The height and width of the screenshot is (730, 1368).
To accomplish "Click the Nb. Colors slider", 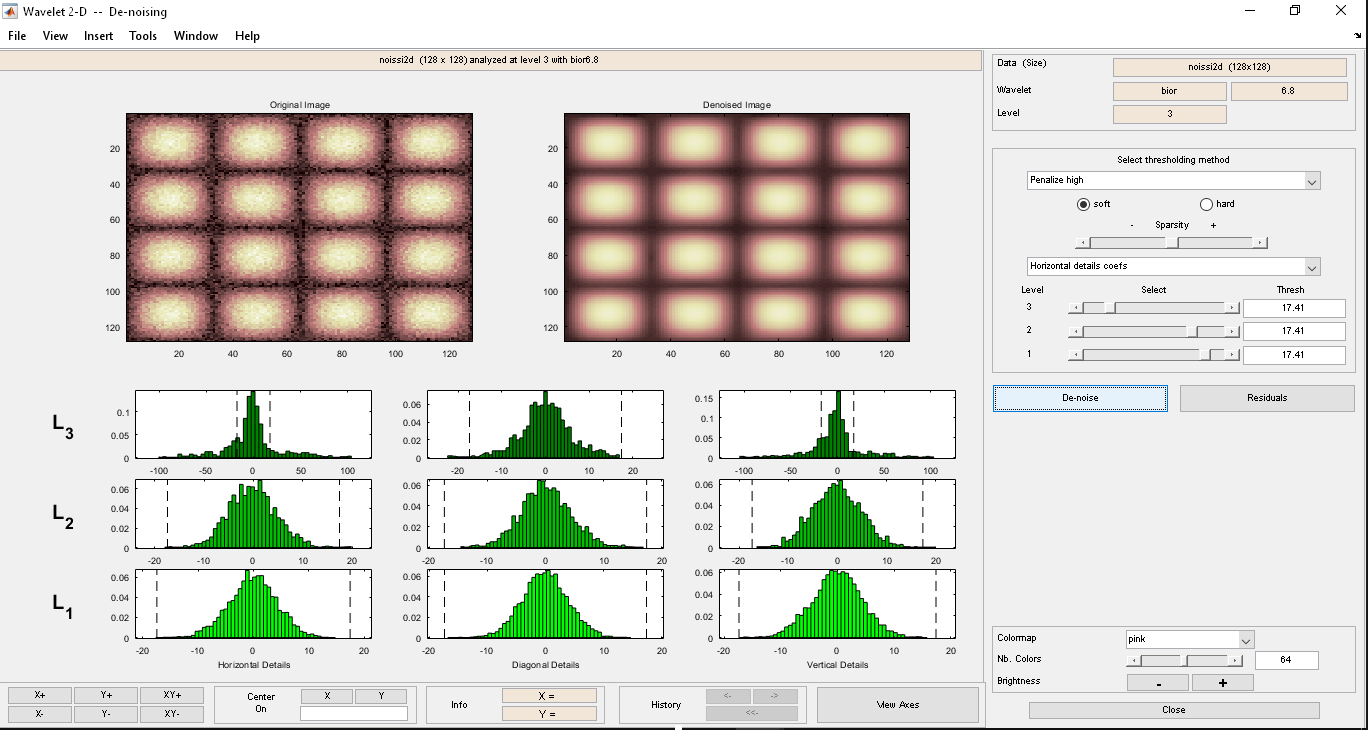I will coord(1185,660).
